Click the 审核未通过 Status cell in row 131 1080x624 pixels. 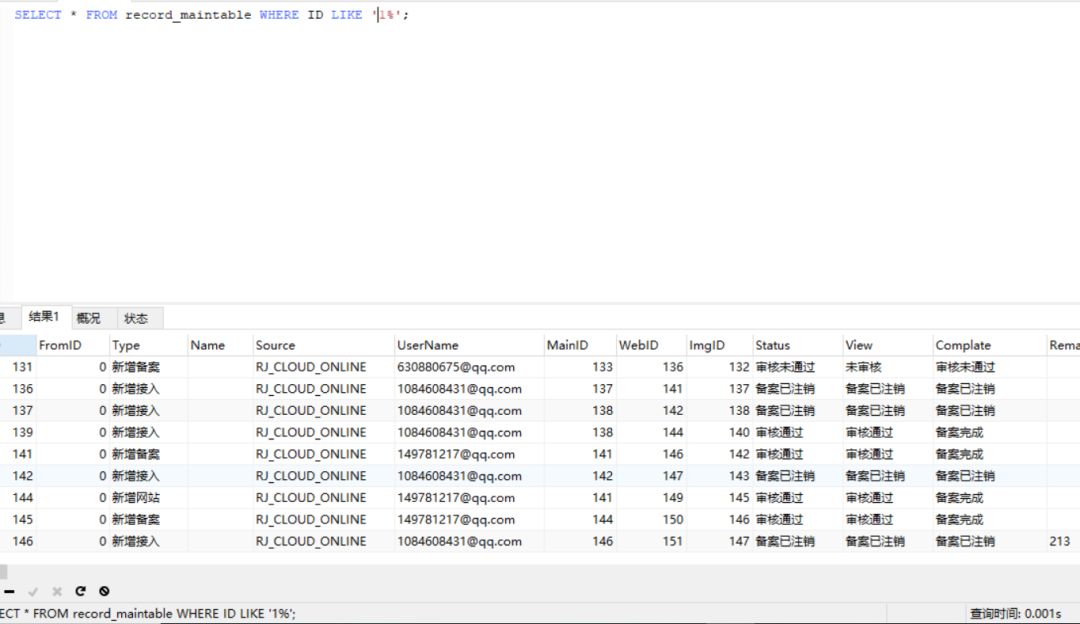coord(798,367)
